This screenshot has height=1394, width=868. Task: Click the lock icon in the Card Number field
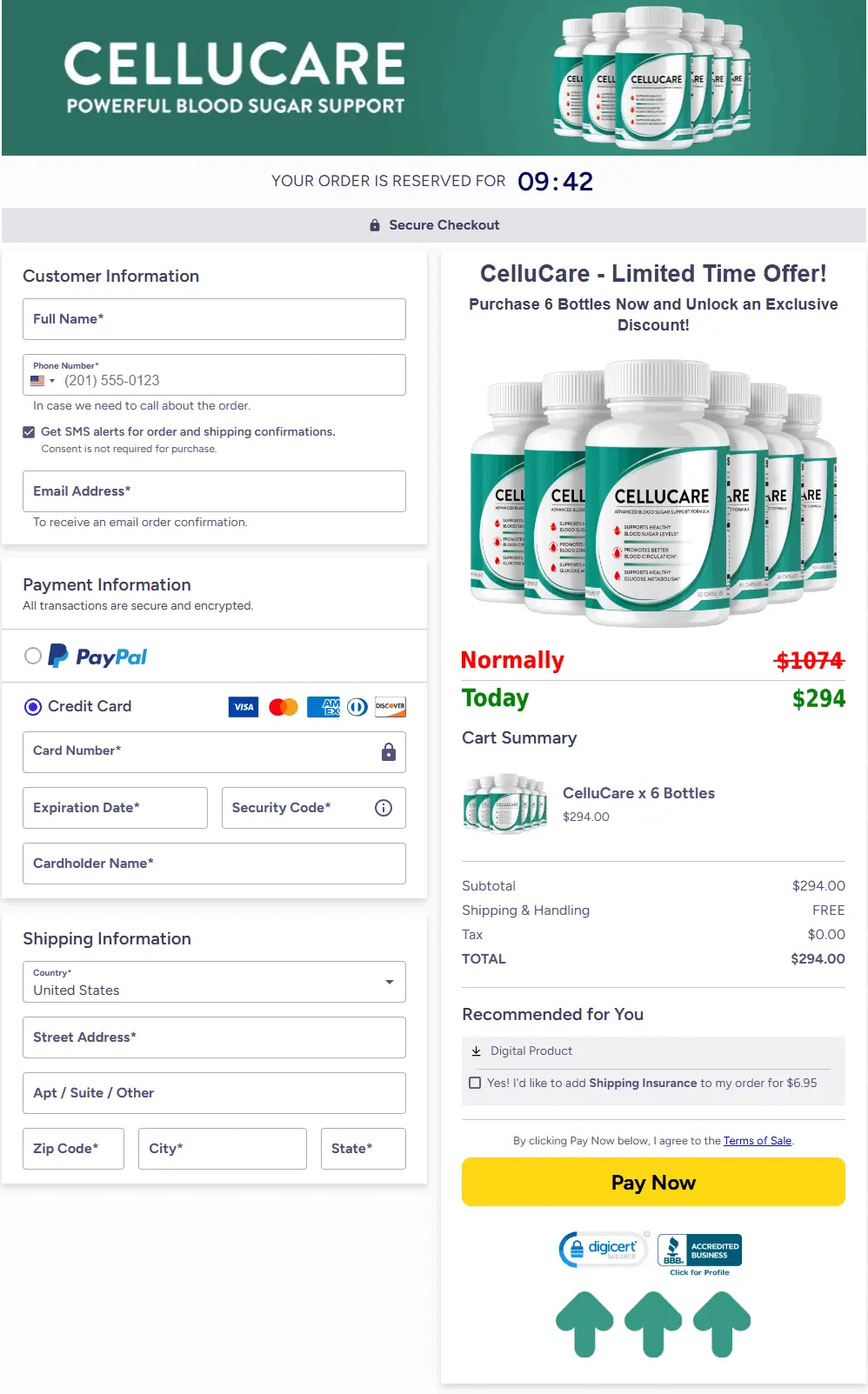point(389,750)
